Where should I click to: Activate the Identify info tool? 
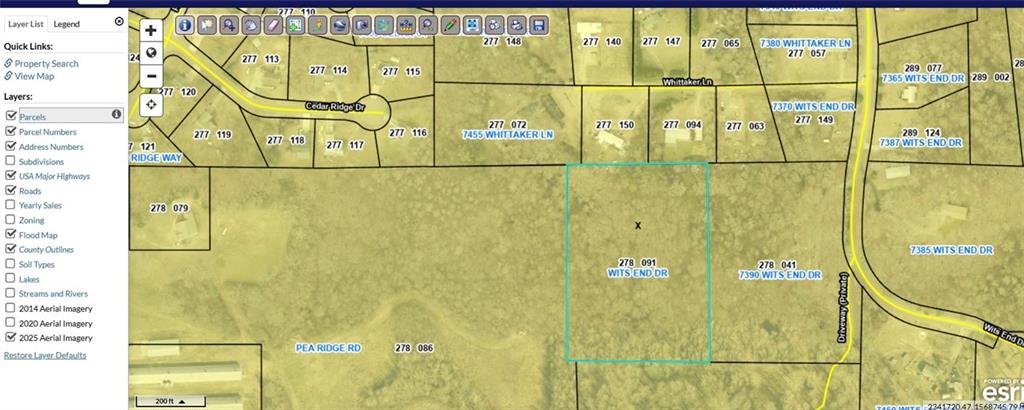[185, 25]
